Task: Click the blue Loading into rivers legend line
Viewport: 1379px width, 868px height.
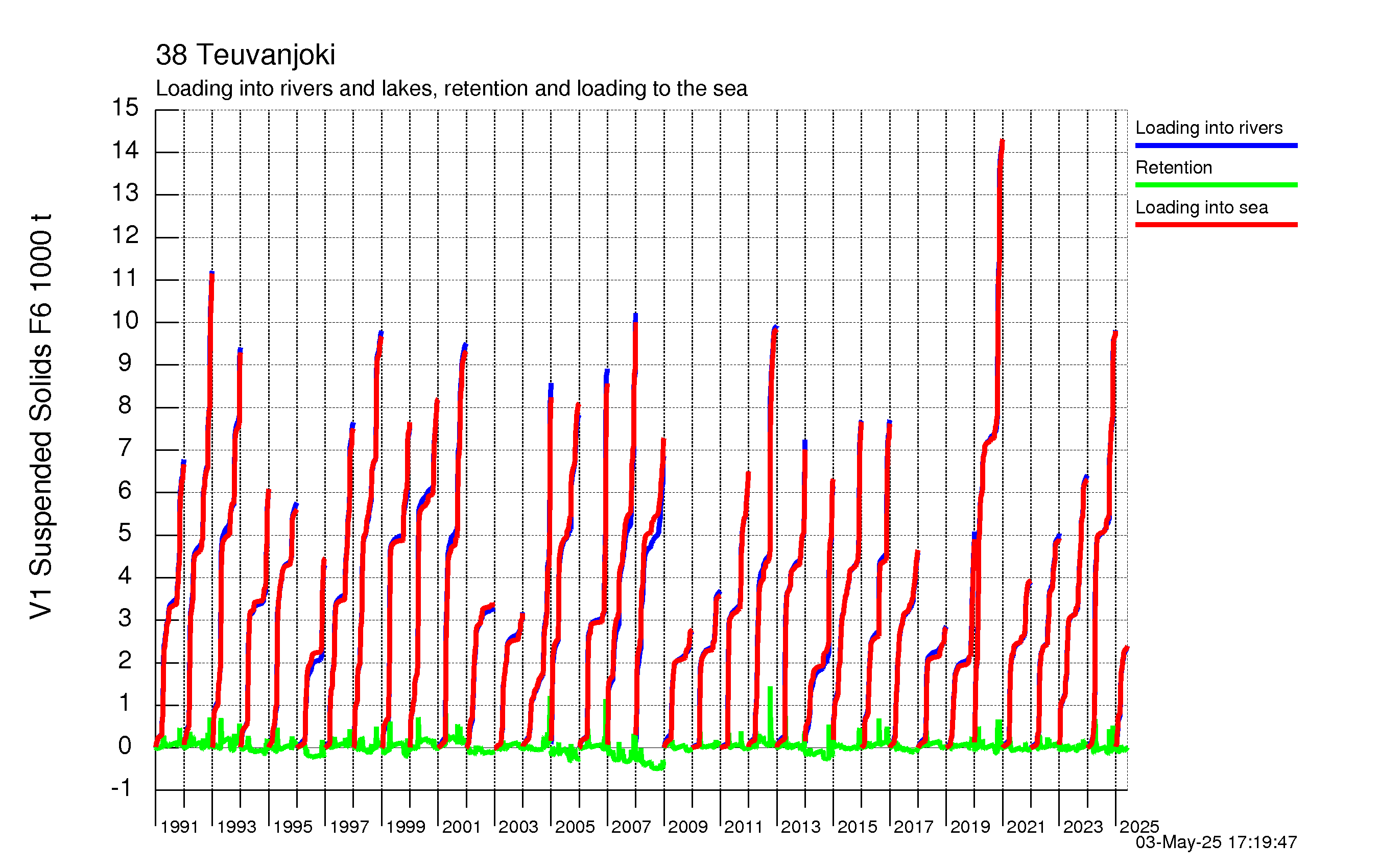Action: coord(1216,146)
